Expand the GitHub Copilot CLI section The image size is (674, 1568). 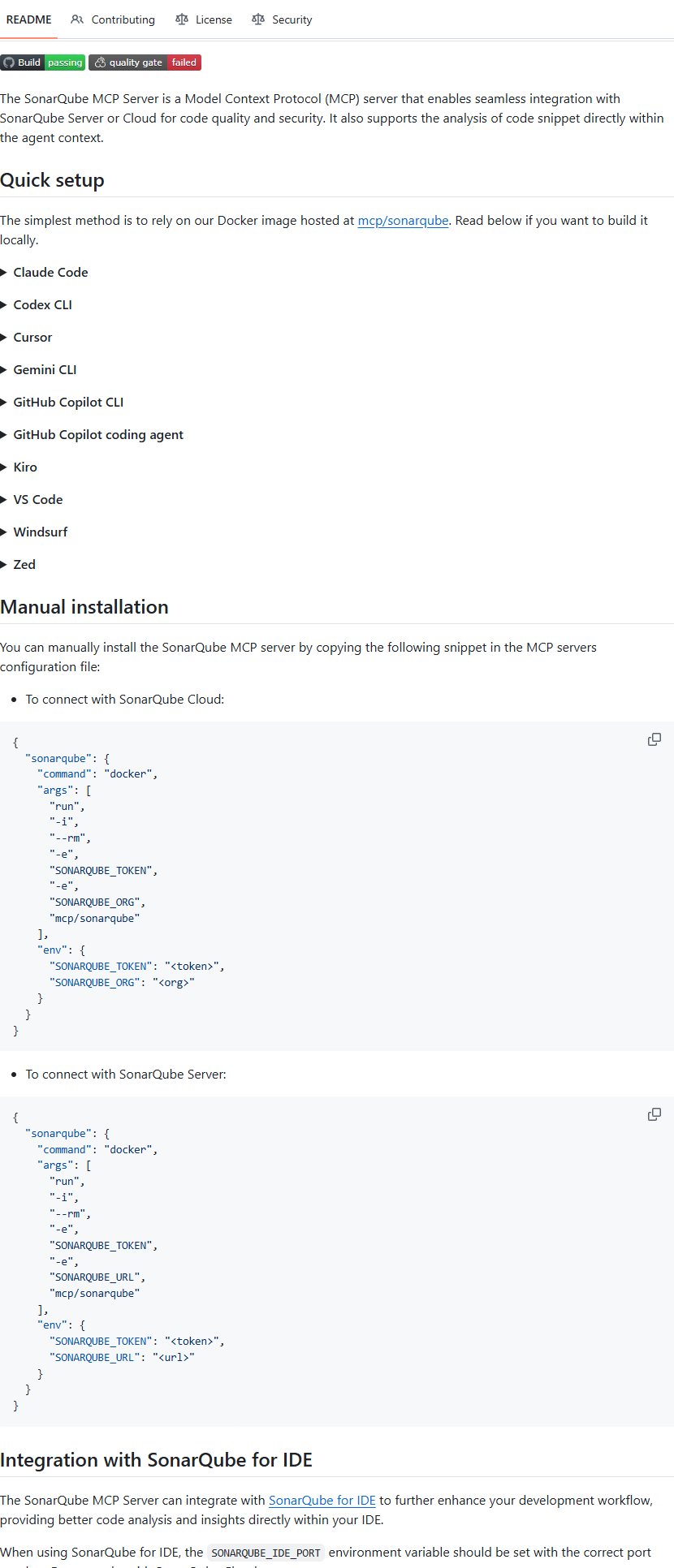point(68,403)
